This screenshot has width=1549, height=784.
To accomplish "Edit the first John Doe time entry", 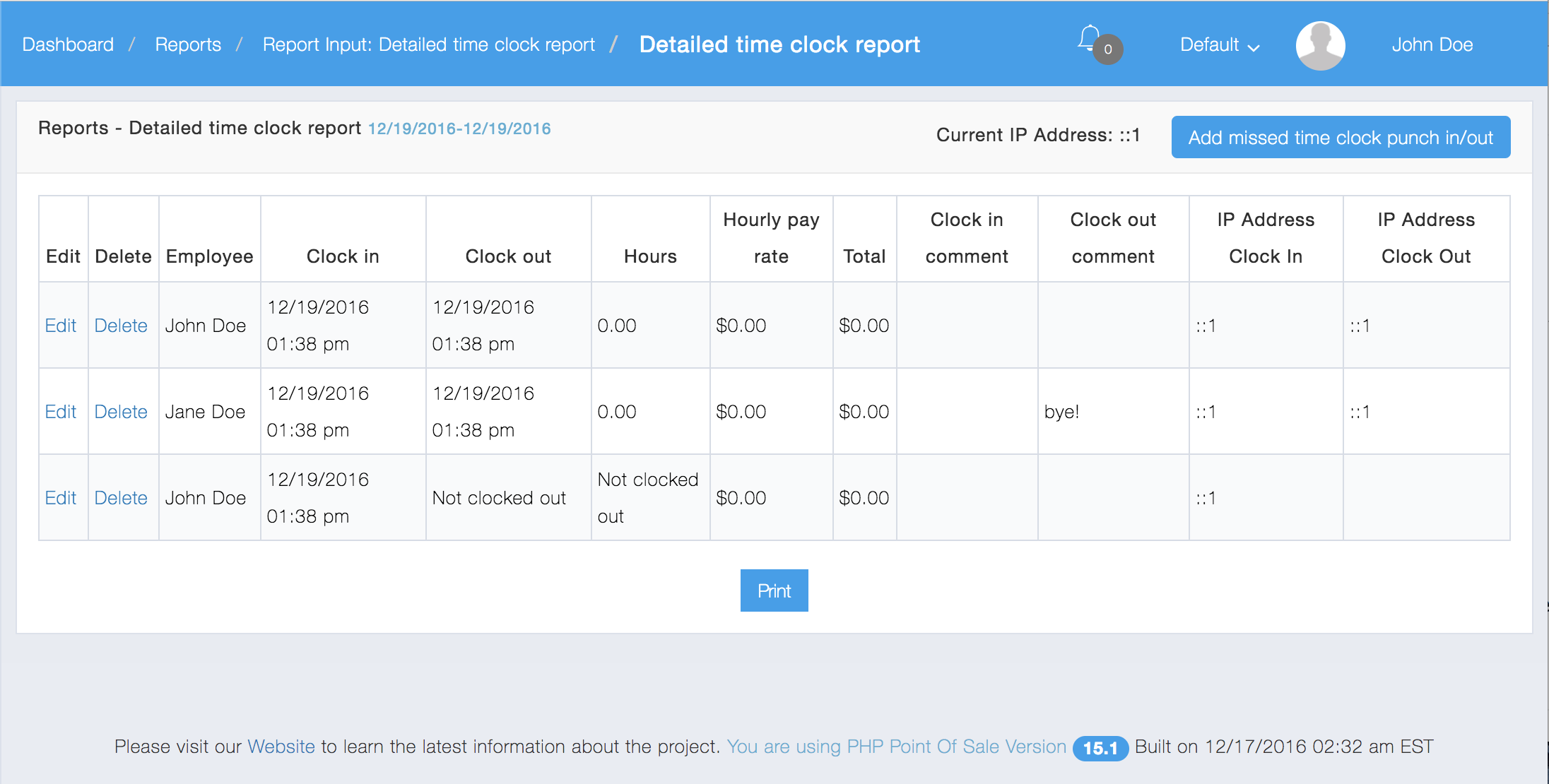I will click(61, 326).
